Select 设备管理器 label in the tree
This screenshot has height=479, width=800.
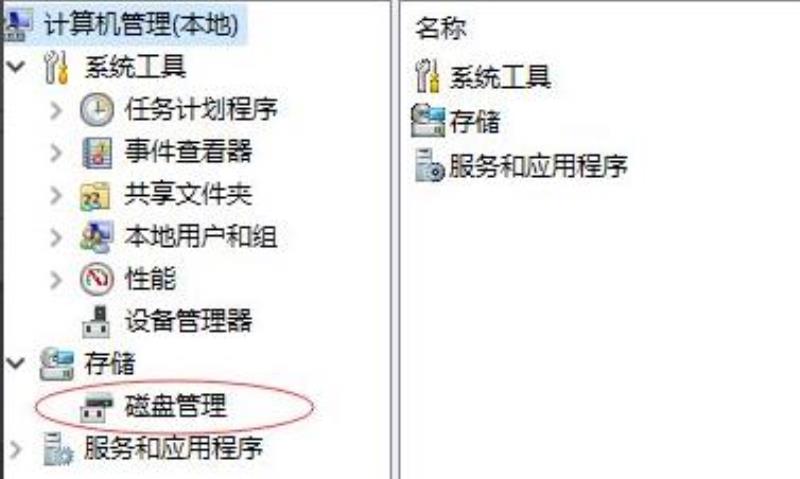coord(189,321)
